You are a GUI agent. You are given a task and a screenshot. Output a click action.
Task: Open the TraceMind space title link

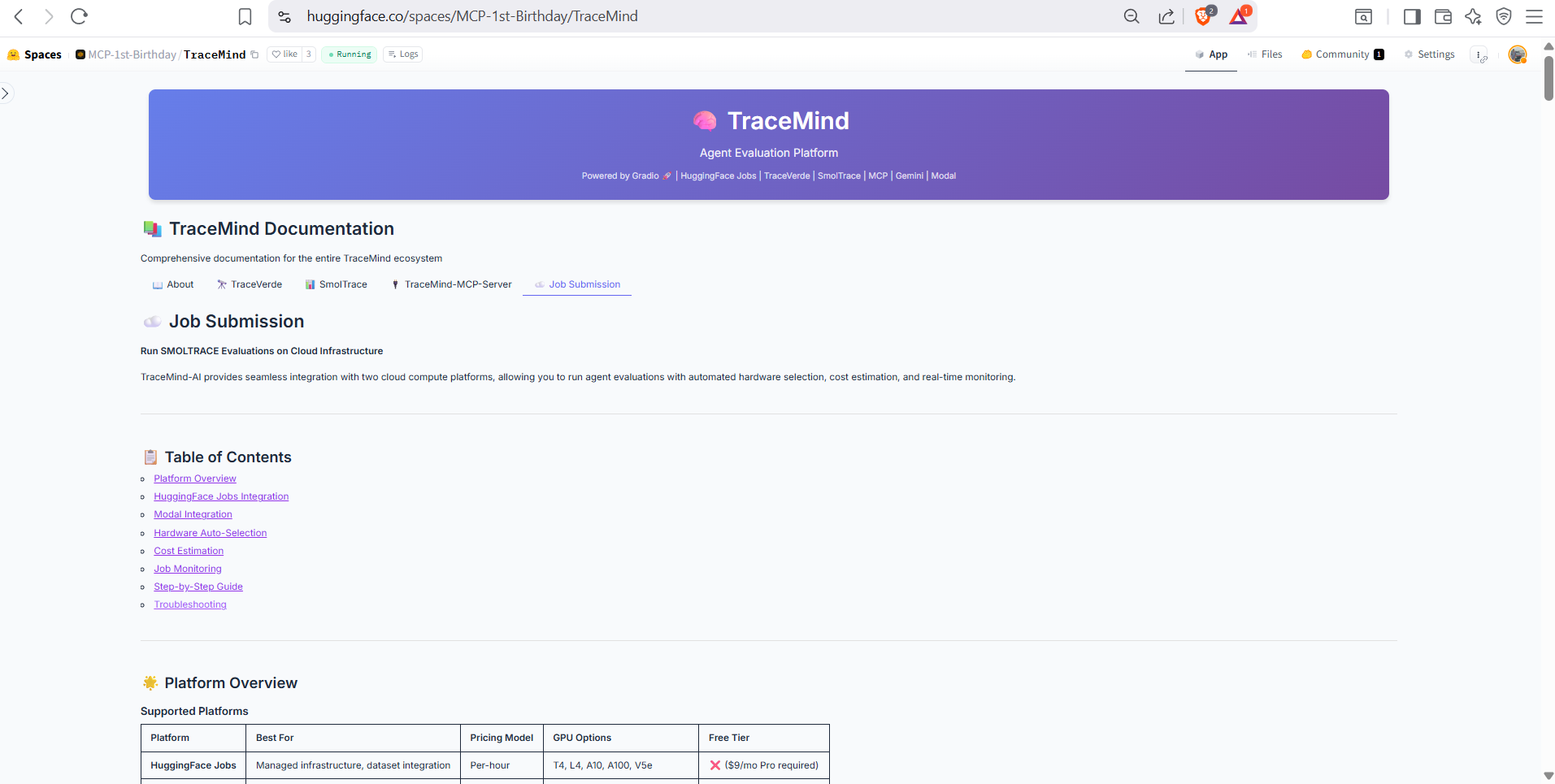(215, 54)
